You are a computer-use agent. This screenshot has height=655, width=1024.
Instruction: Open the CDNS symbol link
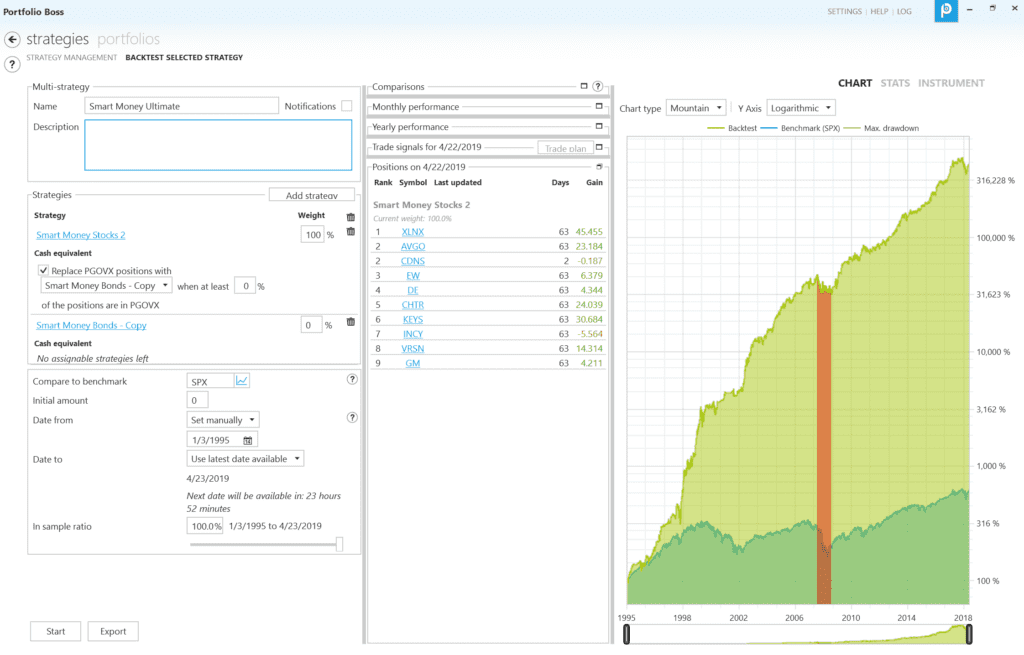413,261
